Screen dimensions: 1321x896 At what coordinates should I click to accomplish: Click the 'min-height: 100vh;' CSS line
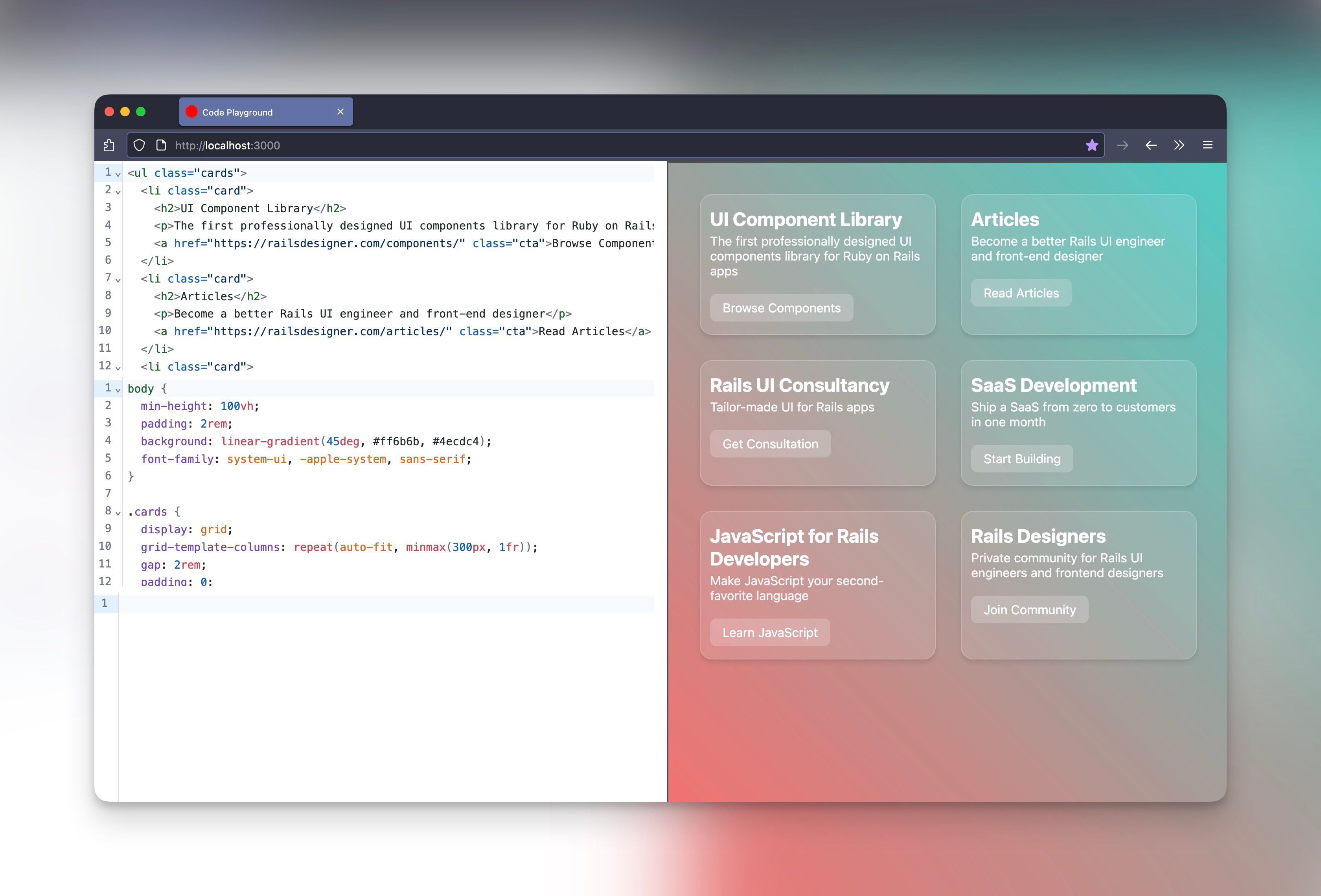point(200,406)
